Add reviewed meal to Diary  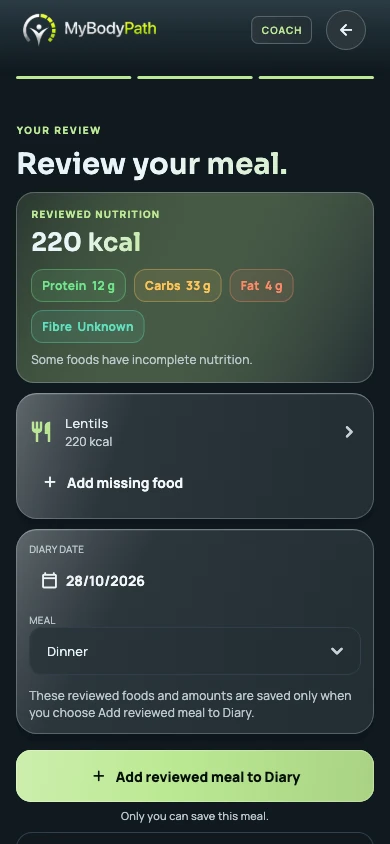195,776
